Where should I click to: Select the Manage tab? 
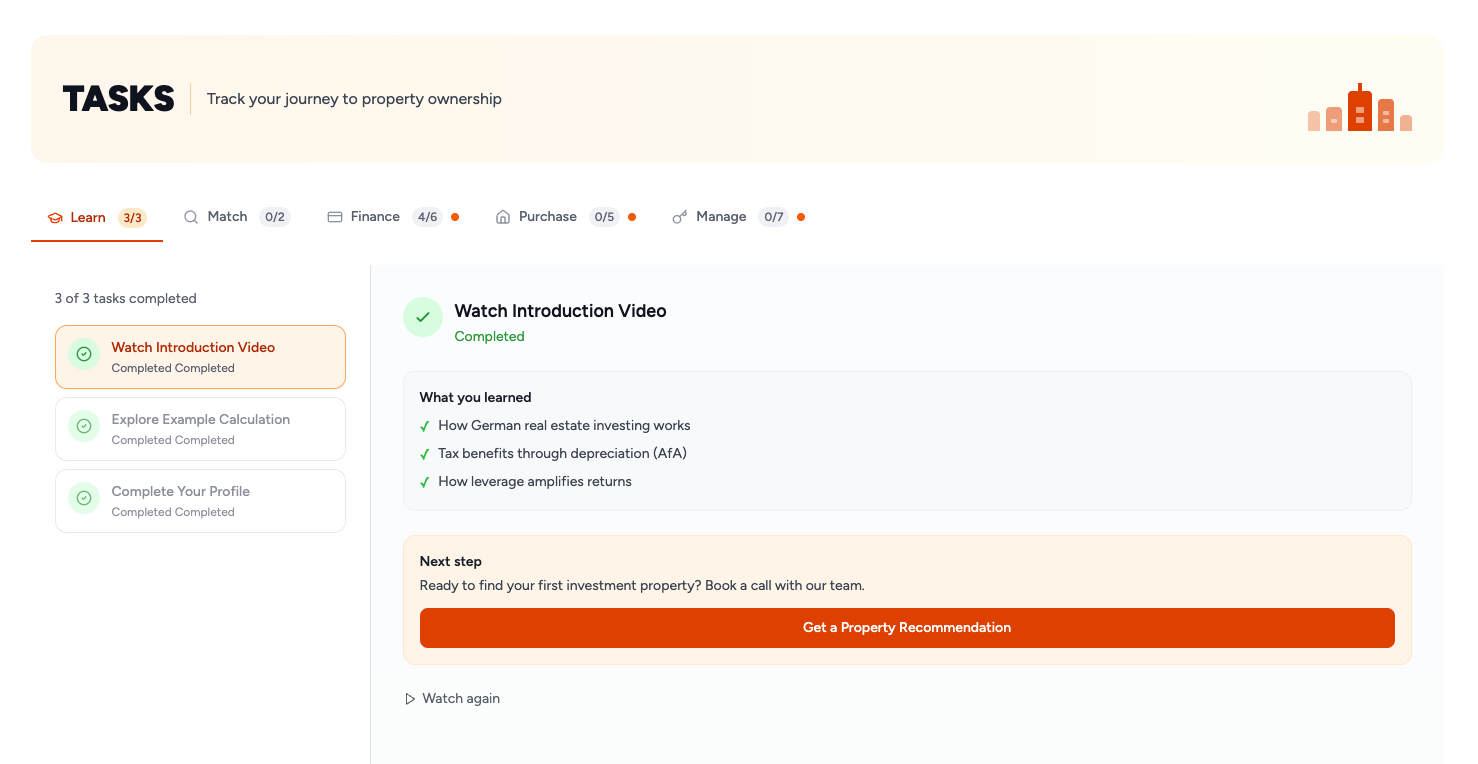point(721,217)
